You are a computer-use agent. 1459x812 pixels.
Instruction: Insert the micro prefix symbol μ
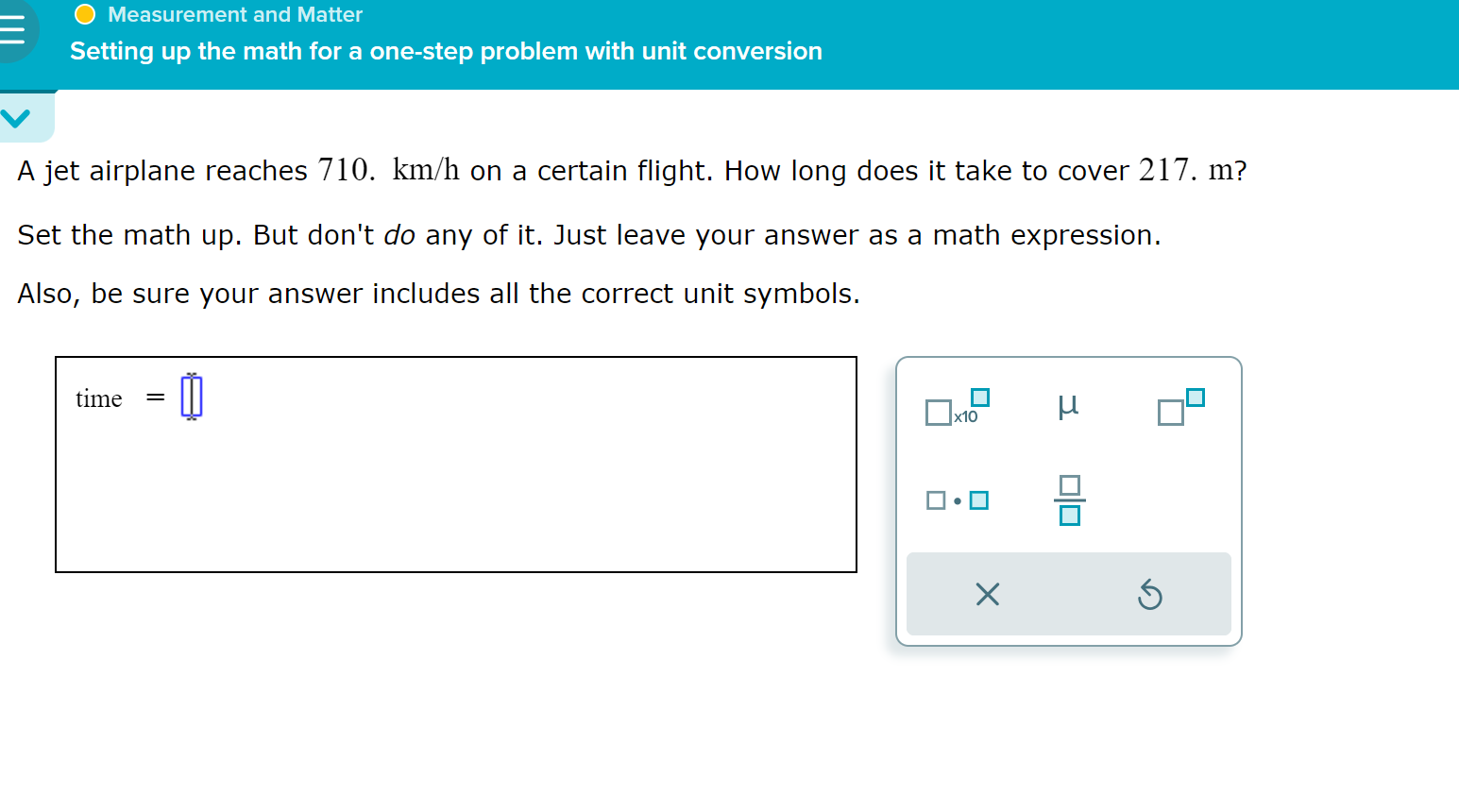pos(1068,406)
